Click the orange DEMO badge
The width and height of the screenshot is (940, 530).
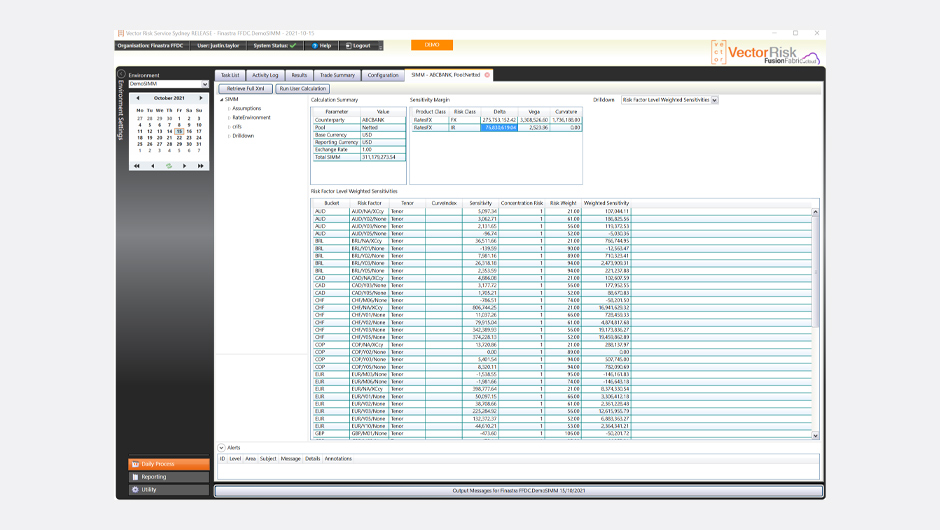coord(432,45)
